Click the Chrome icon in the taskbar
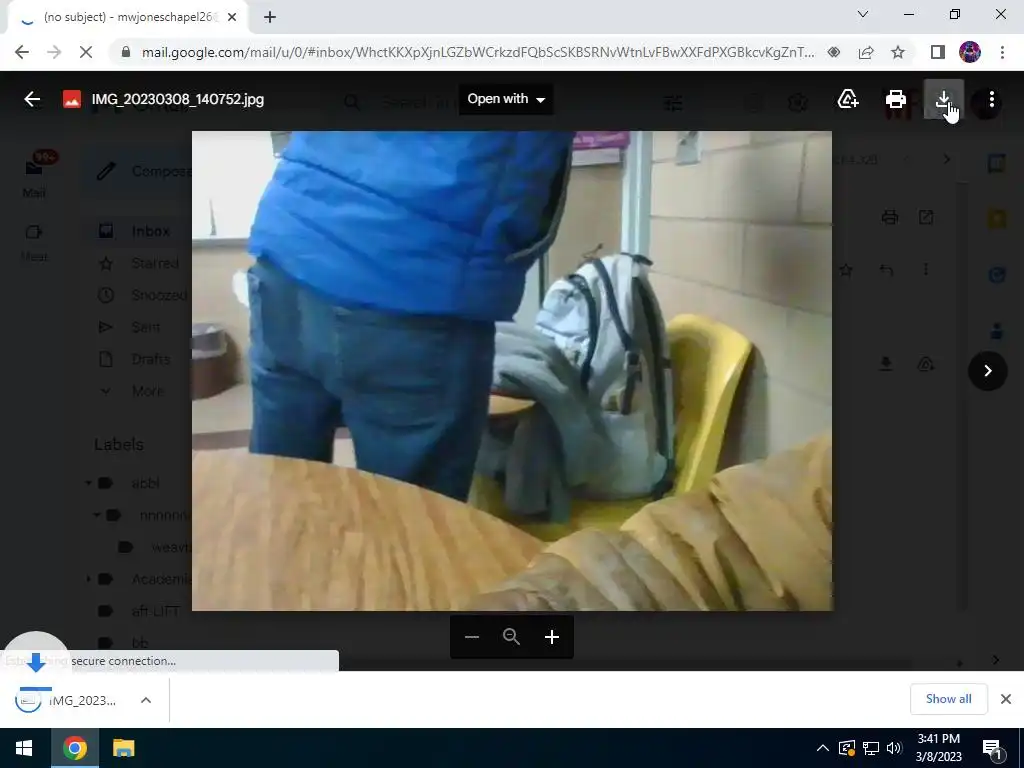The height and width of the screenshot is (768, 1024). tap(74, 748)
